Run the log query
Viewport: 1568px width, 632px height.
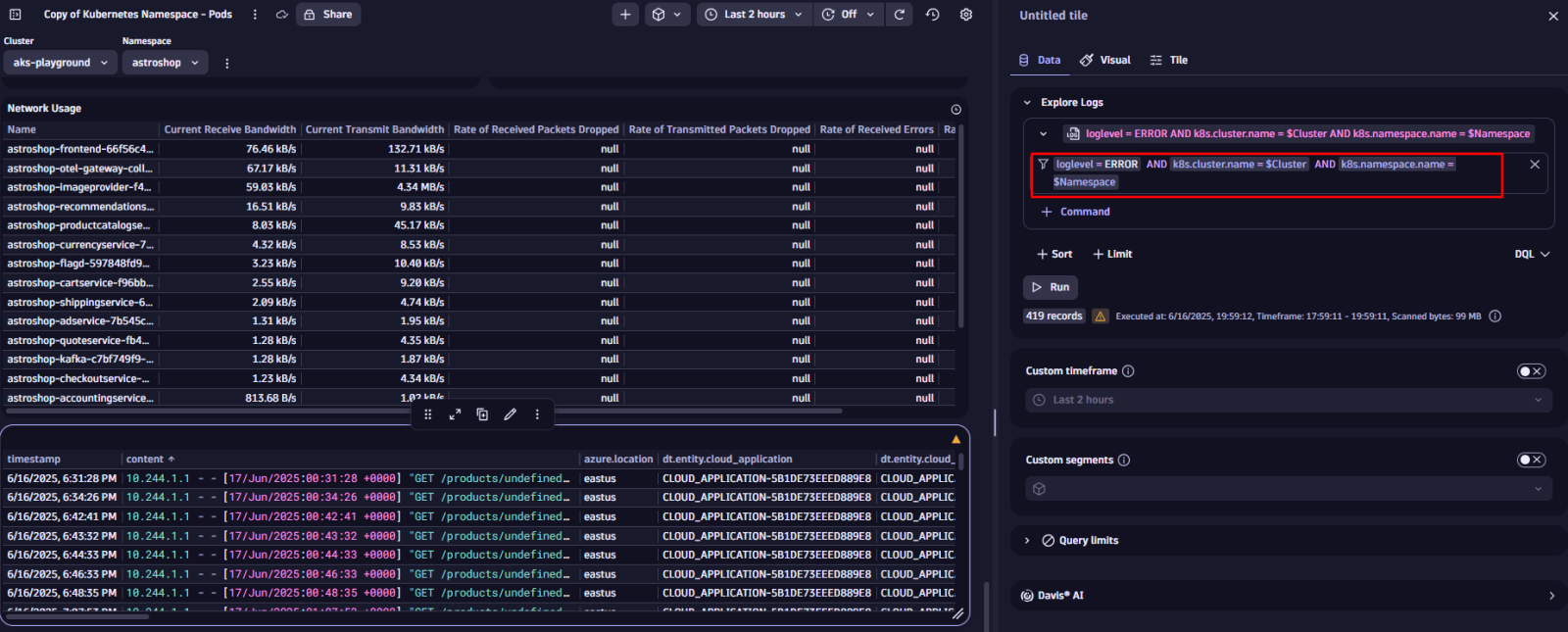(x=1051, y=287)
